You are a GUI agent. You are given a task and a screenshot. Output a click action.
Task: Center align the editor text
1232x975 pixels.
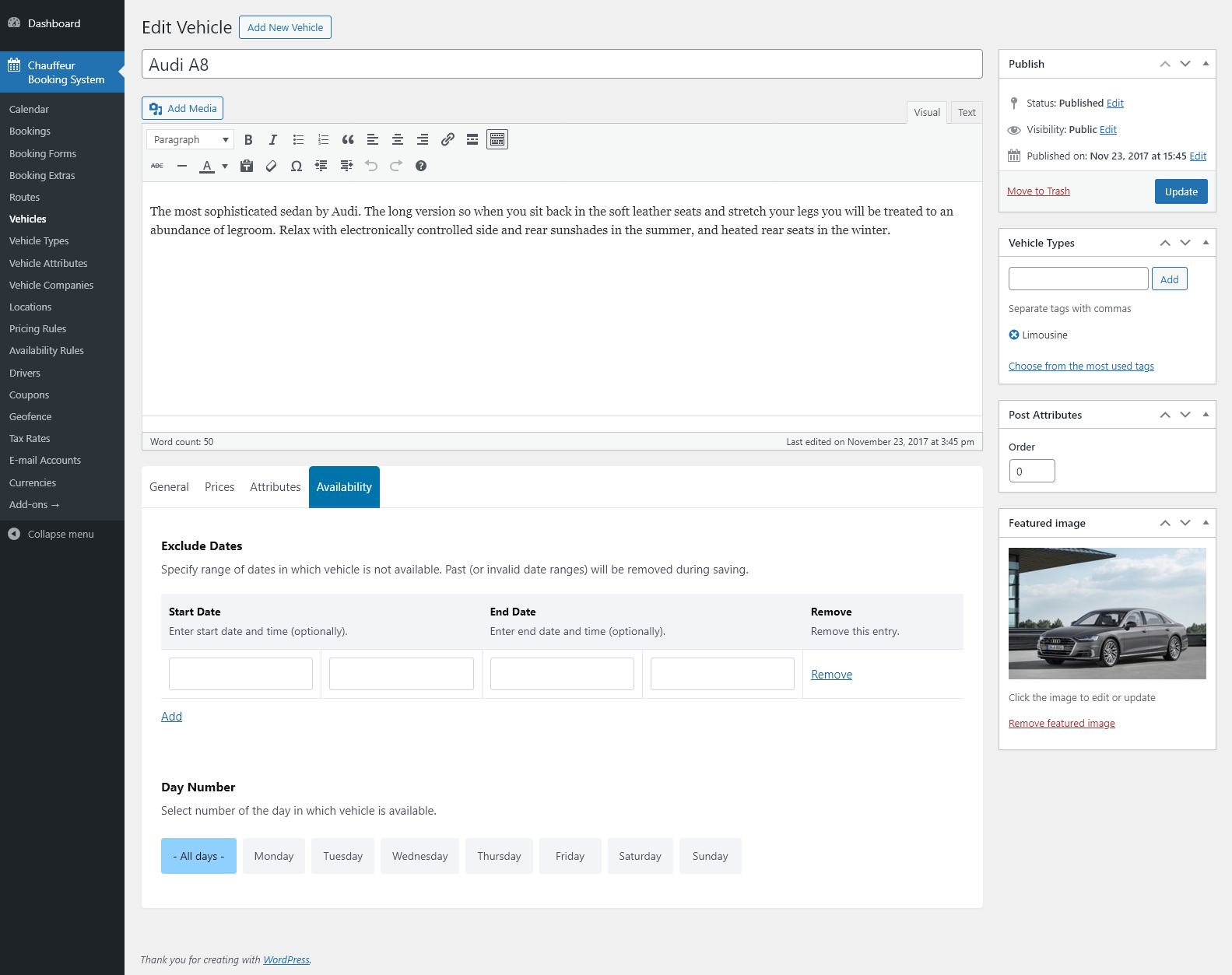tap(398, 139)
